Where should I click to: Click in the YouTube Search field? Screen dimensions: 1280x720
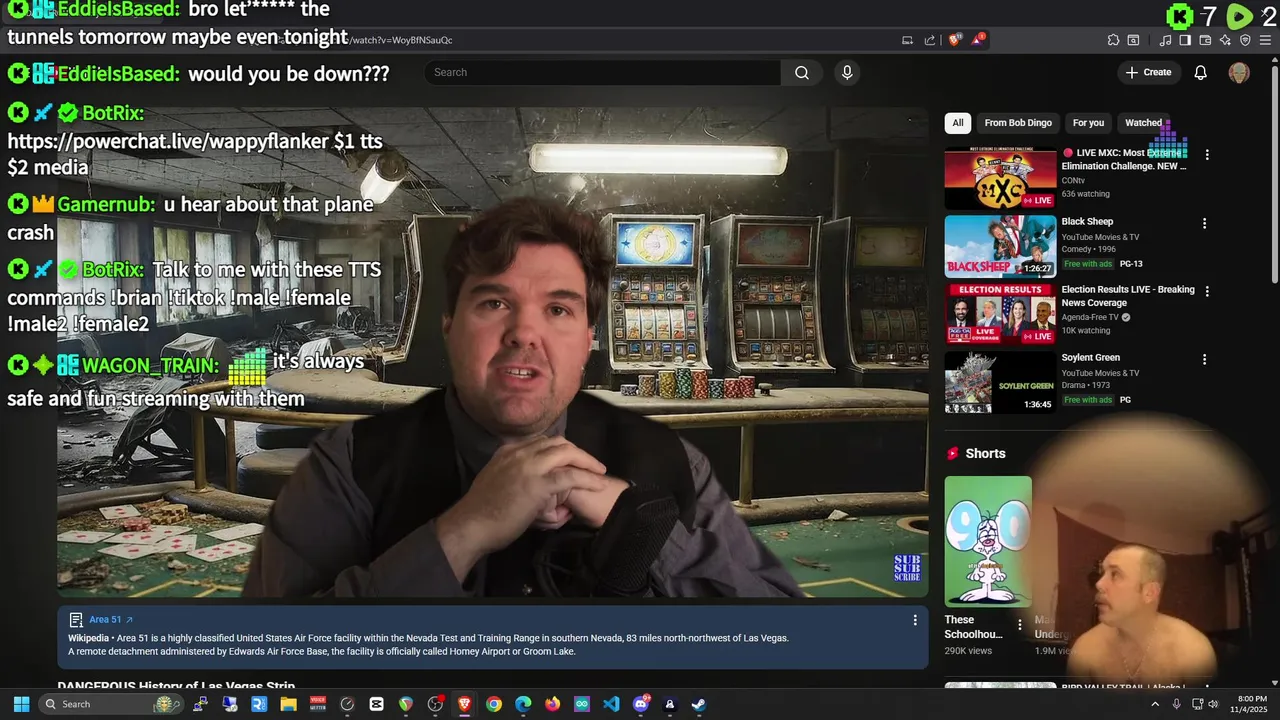(602, 72)
